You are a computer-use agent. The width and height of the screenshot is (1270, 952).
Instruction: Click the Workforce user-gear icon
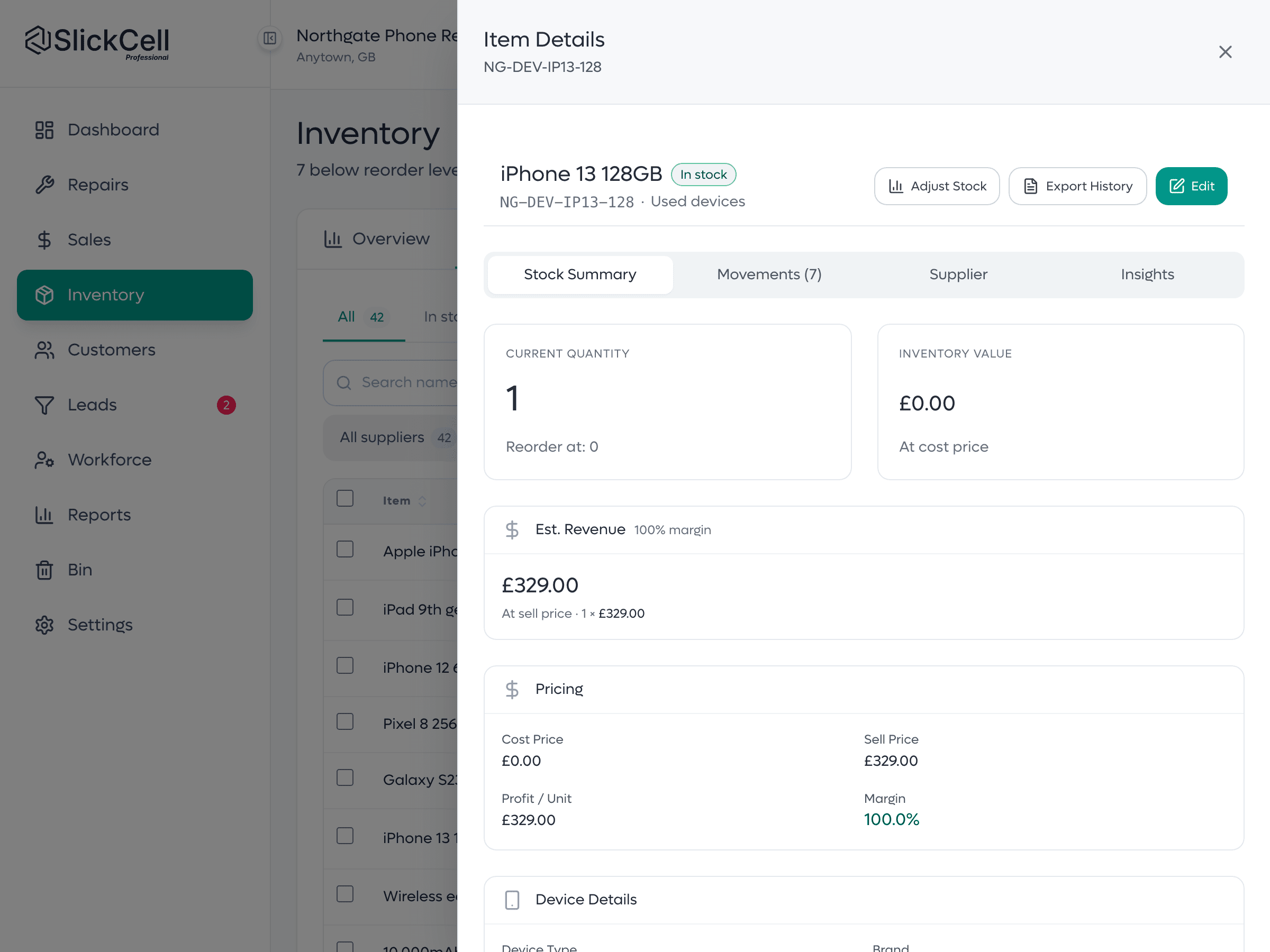point(44,460)
